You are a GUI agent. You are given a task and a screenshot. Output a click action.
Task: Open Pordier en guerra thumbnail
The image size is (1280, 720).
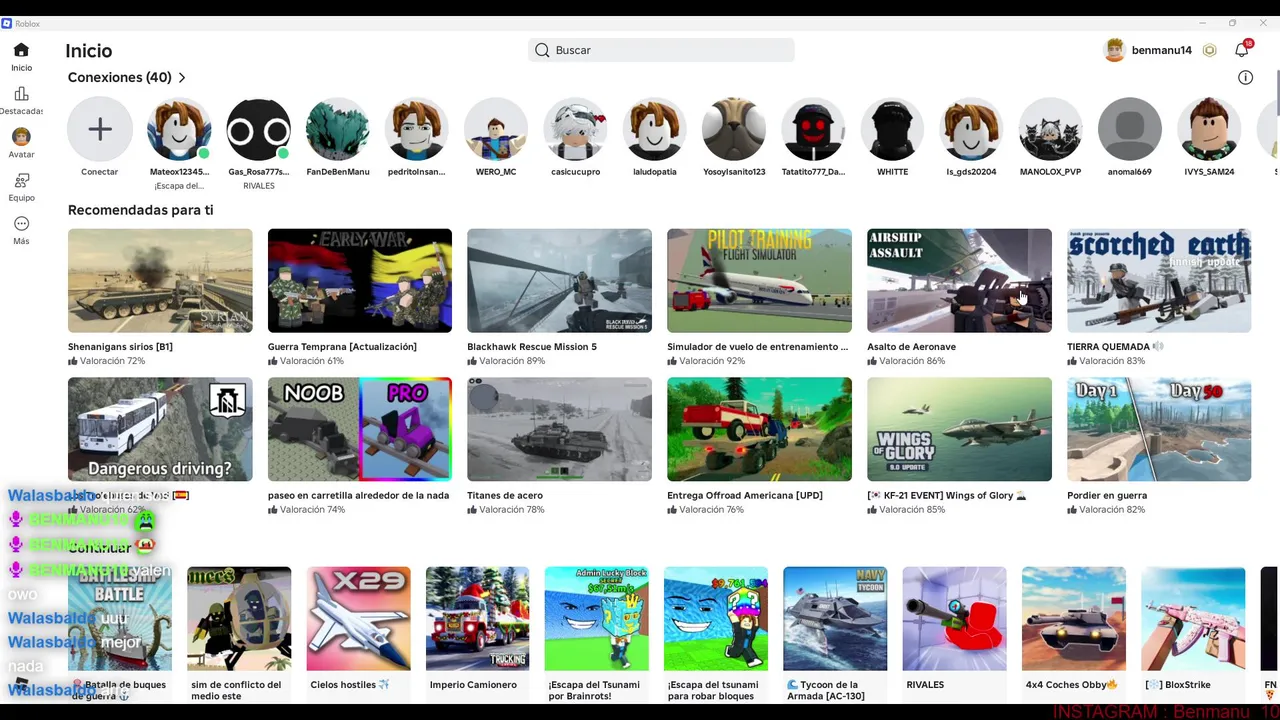[x=1159, y=429]
